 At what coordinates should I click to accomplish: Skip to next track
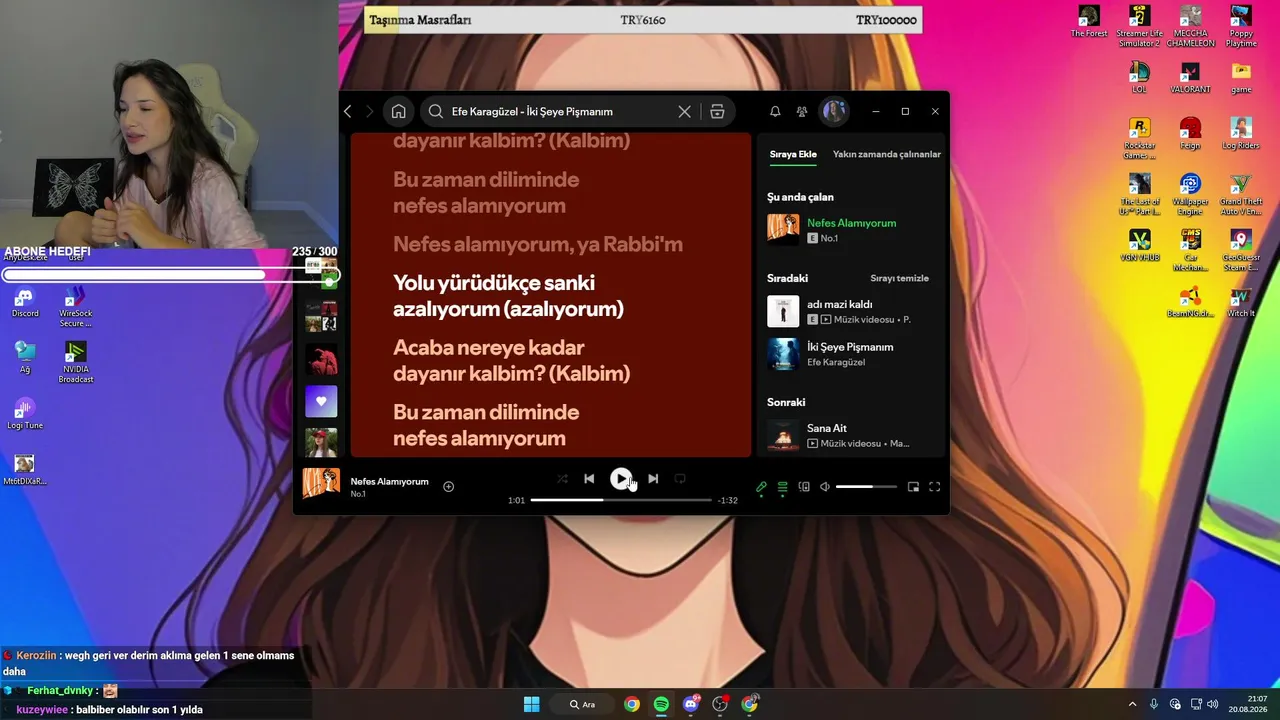coord(653,479)
